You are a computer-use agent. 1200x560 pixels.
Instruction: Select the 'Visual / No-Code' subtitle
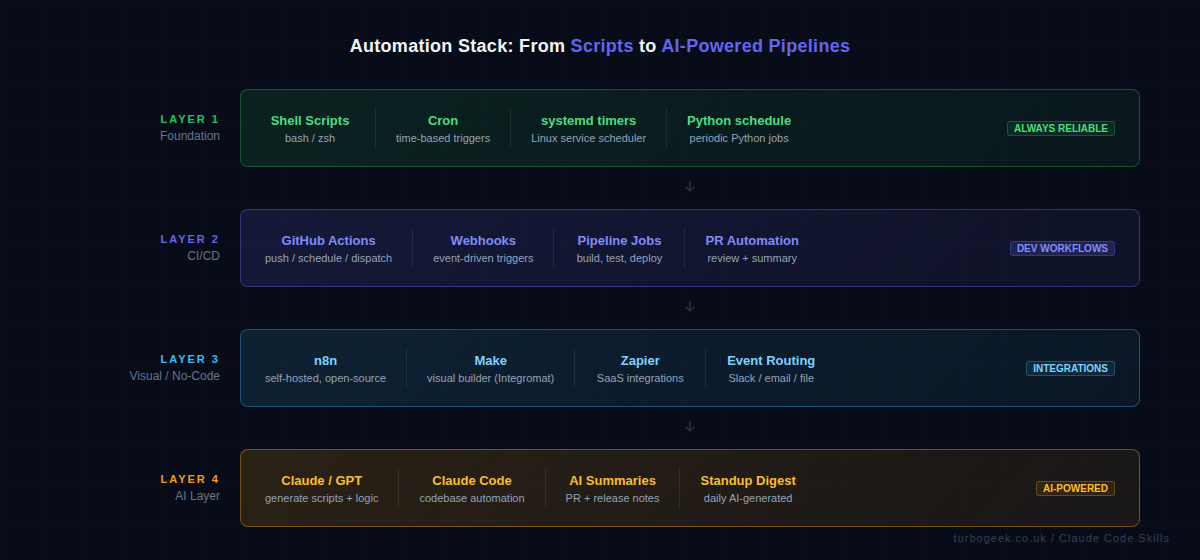[x=175, y=376]
